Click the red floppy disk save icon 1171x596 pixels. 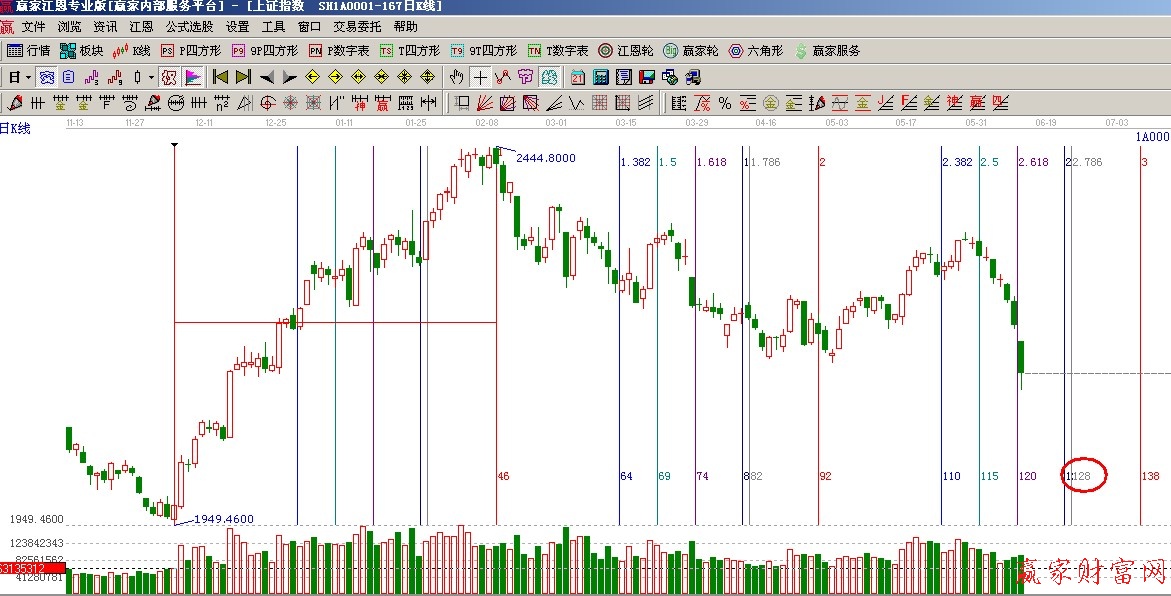click(647, 77)
